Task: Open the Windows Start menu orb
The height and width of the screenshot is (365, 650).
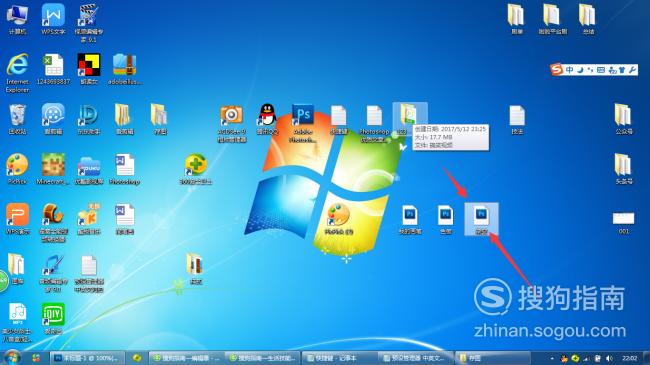Action: pos(12,358)
